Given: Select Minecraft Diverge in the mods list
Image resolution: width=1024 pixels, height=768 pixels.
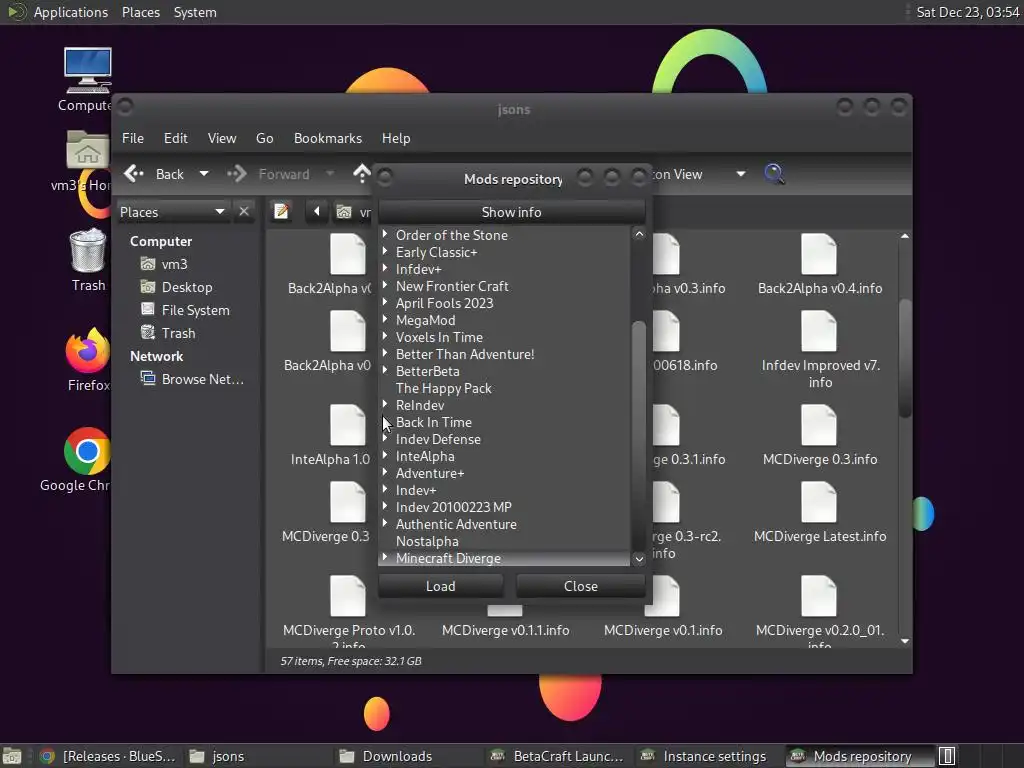Looking at the screenshot, I should tap(448, 558).
